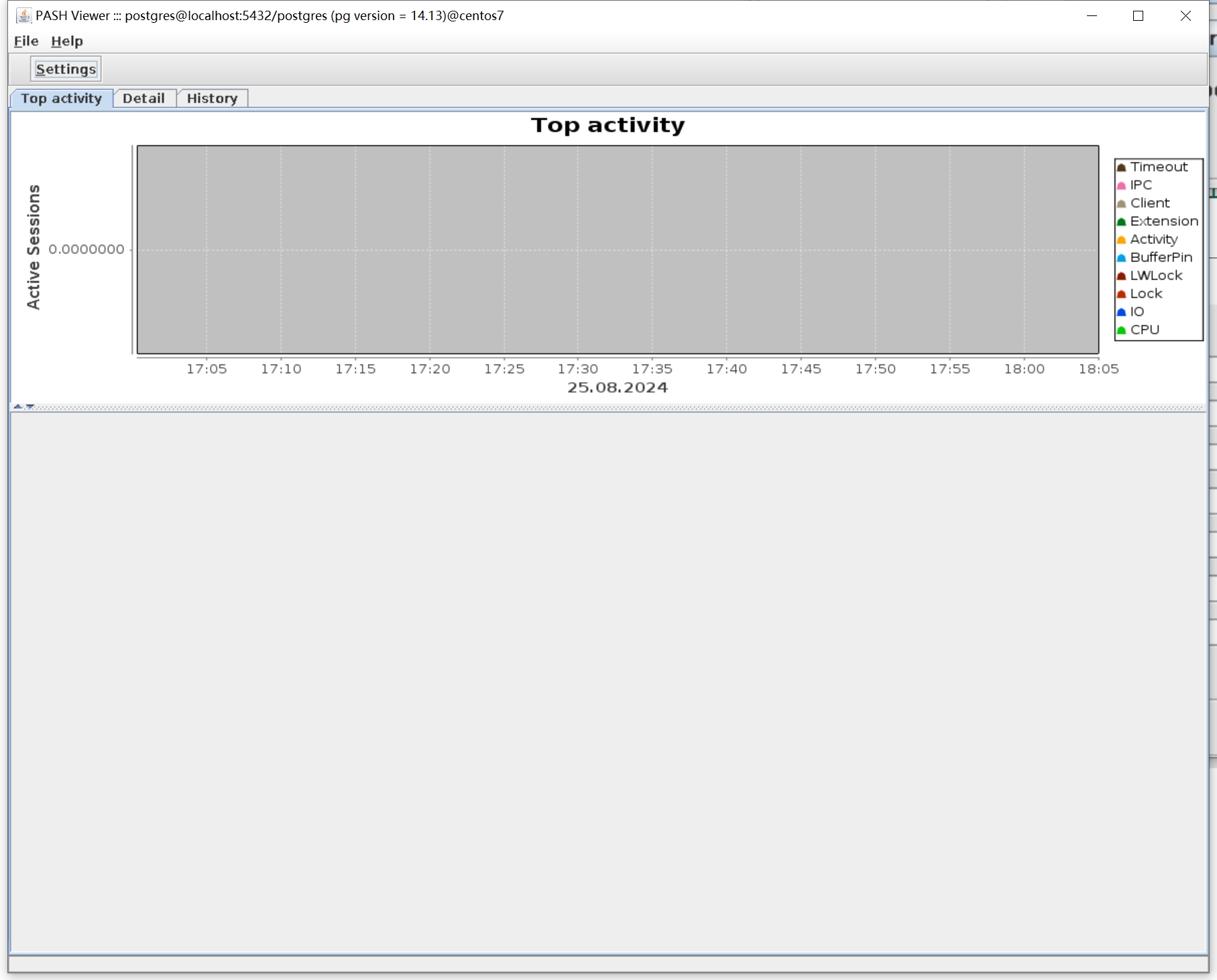Click the 0.0000000 axis value
This screenshot has height=980, width=1217.
pos(86,249)
